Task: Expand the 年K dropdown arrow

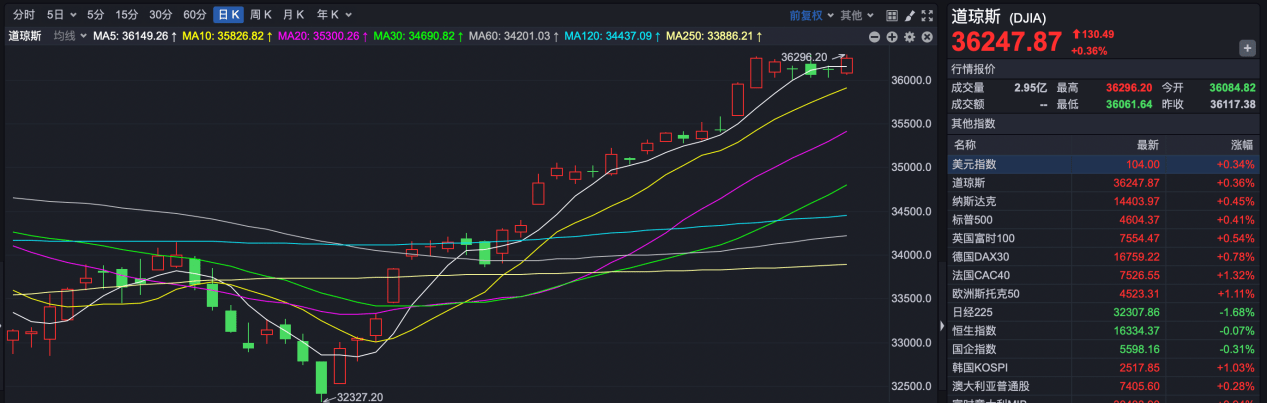Action: pos(348,15)
